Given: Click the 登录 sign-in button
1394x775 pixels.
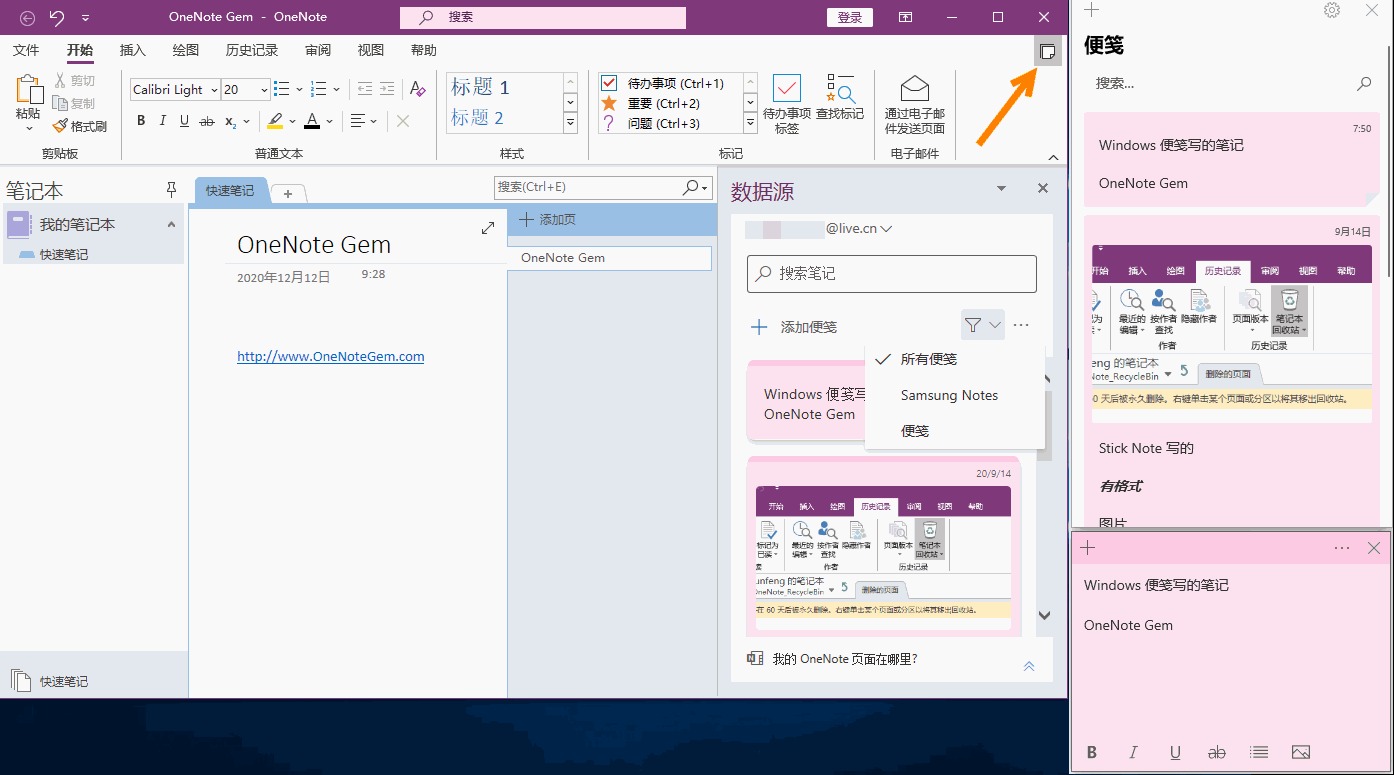Looking at the screenshot, I should coord(850,17).
